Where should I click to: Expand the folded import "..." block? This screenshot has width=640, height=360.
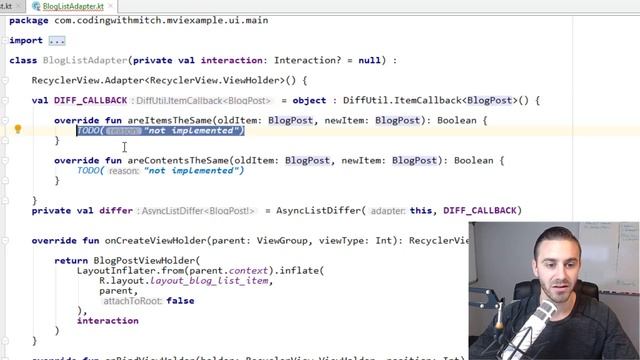(x=57, y=40)
